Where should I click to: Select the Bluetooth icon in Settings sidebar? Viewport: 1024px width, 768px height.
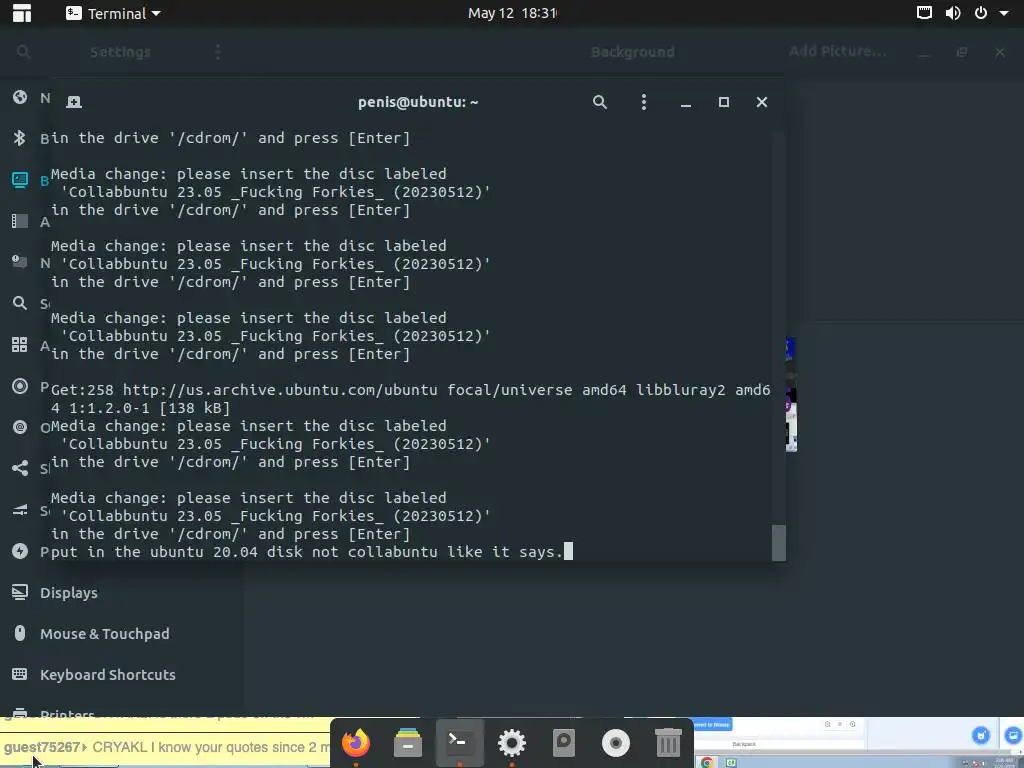click(20, 138)
